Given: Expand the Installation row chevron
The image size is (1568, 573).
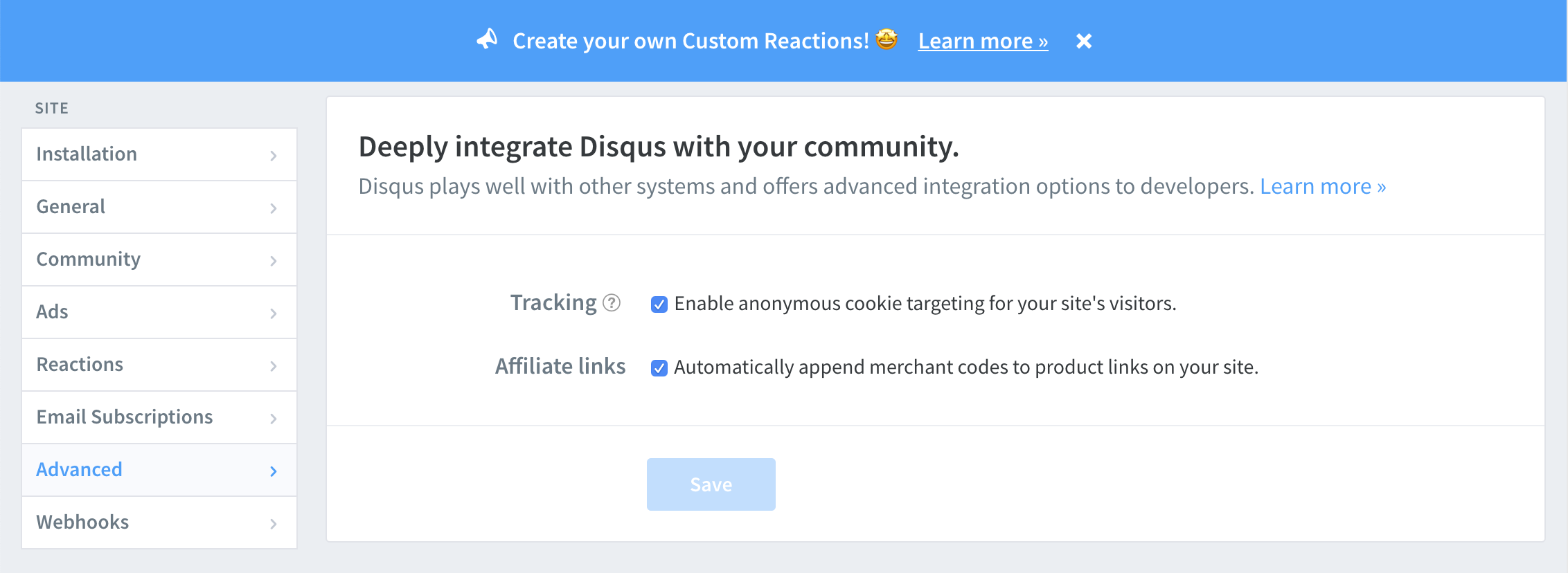Looking at the screenshot, I should (x=274, y=156).
